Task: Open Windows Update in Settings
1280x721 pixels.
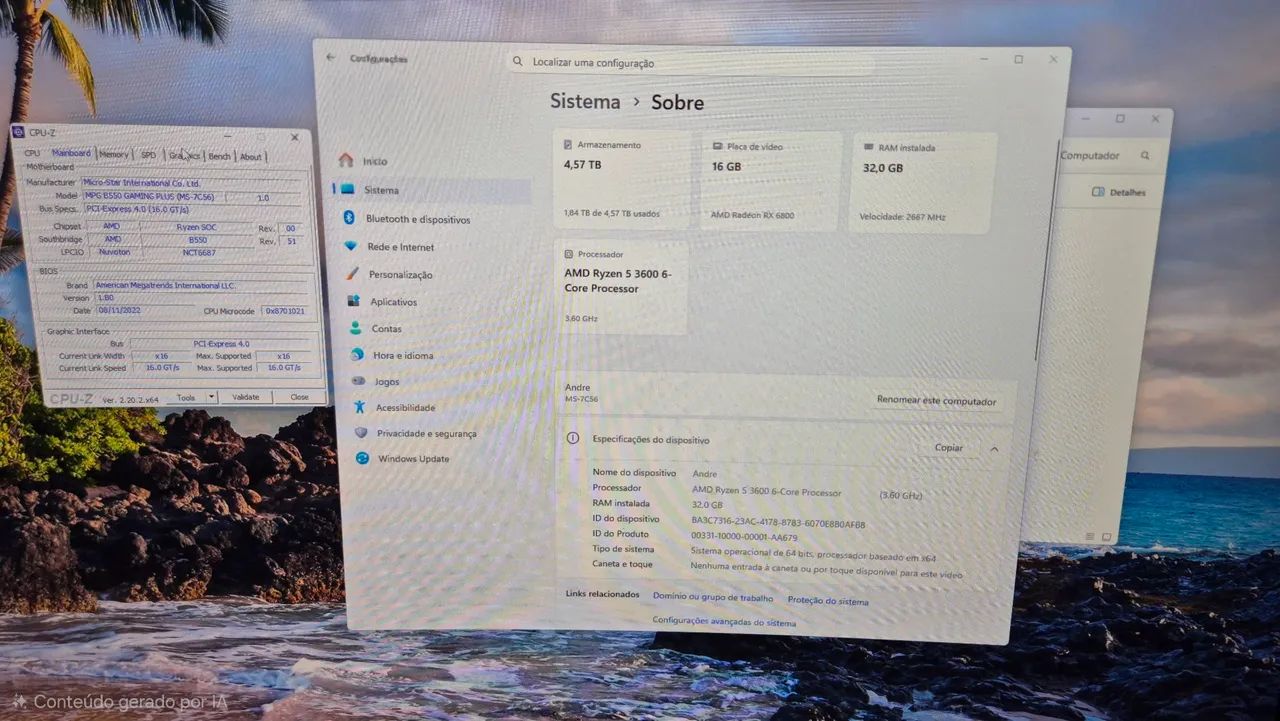Action: 403,458
